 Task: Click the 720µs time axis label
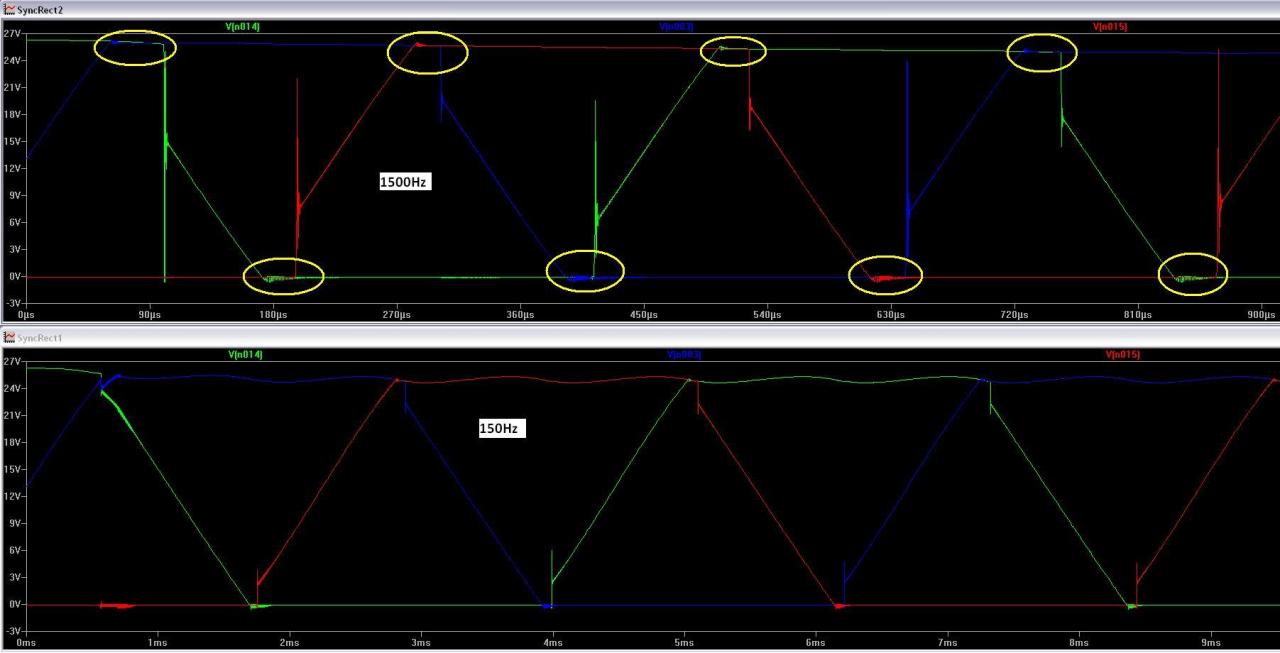pyautogui.click(x=1014, y=315)
